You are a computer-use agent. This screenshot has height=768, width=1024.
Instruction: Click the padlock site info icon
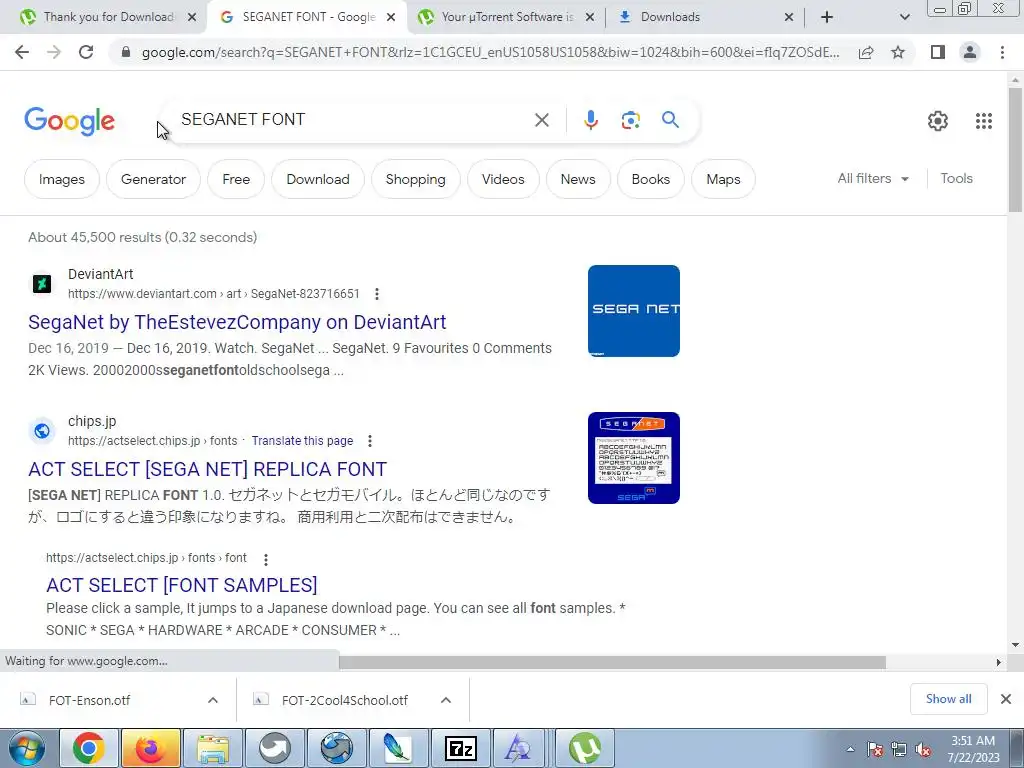tap(126, 52)
